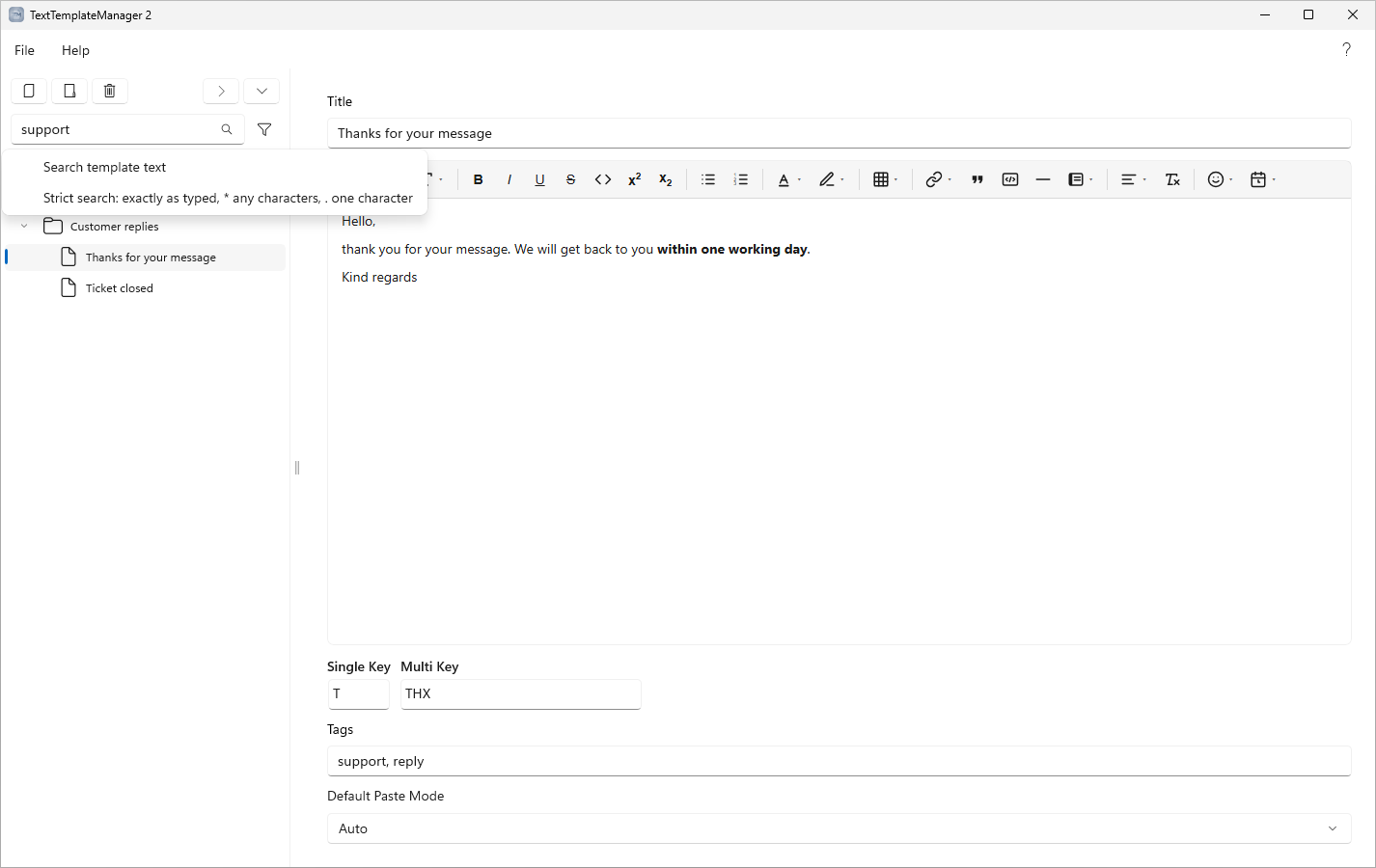1376x868 pixels.
Task: Open the date insert calendar button
Action: 1262,179
